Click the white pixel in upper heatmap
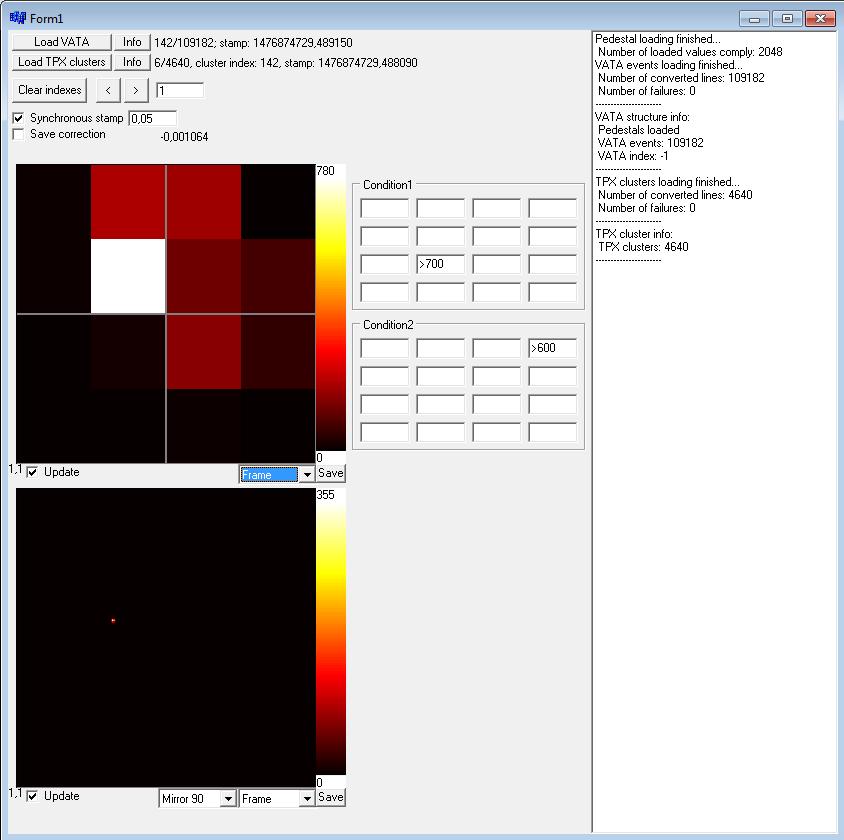Screen dimensions: 844x840 click(x=128, y=276)
